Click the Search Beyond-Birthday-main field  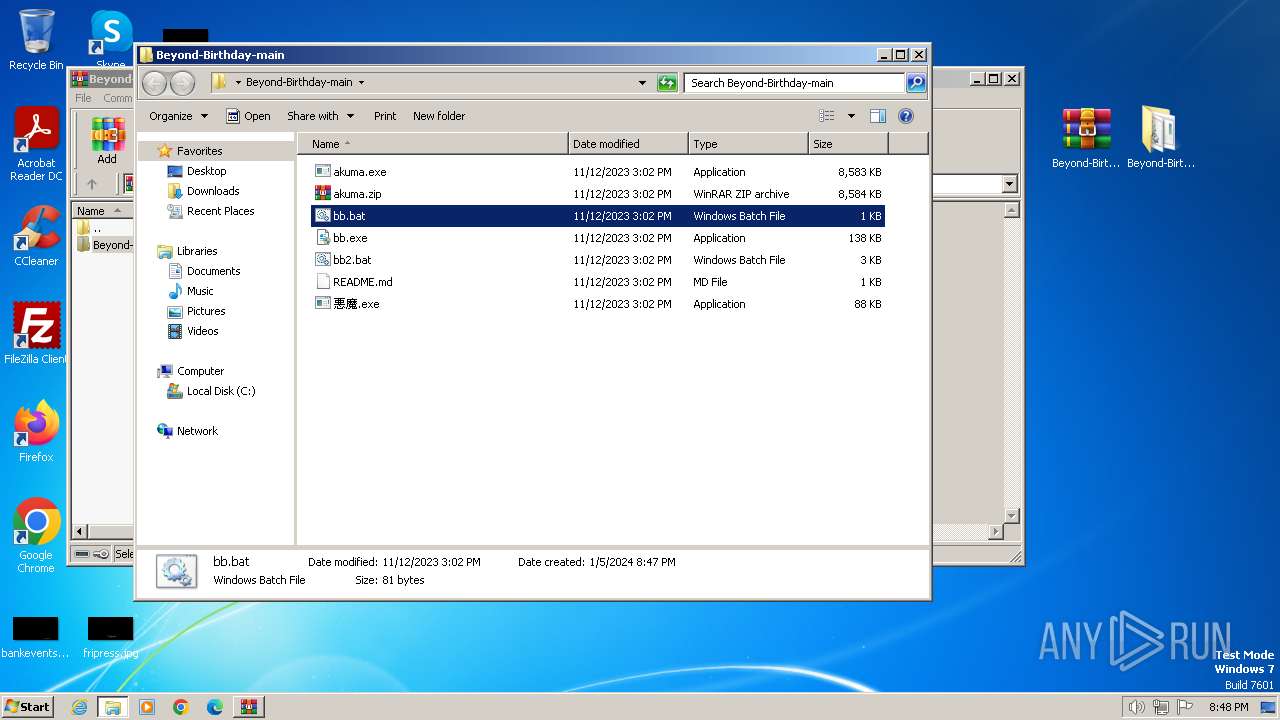pos(795,83)
